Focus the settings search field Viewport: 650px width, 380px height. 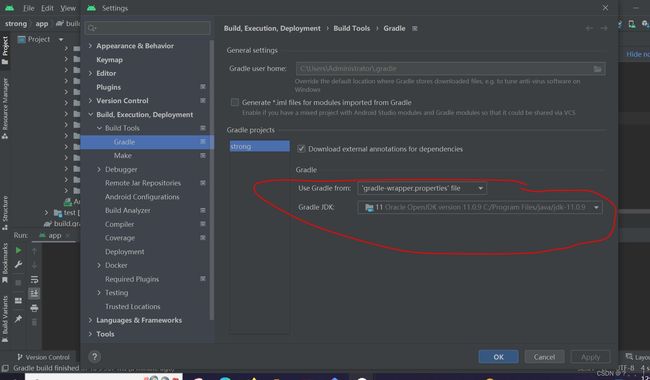[x=148, y=28]
